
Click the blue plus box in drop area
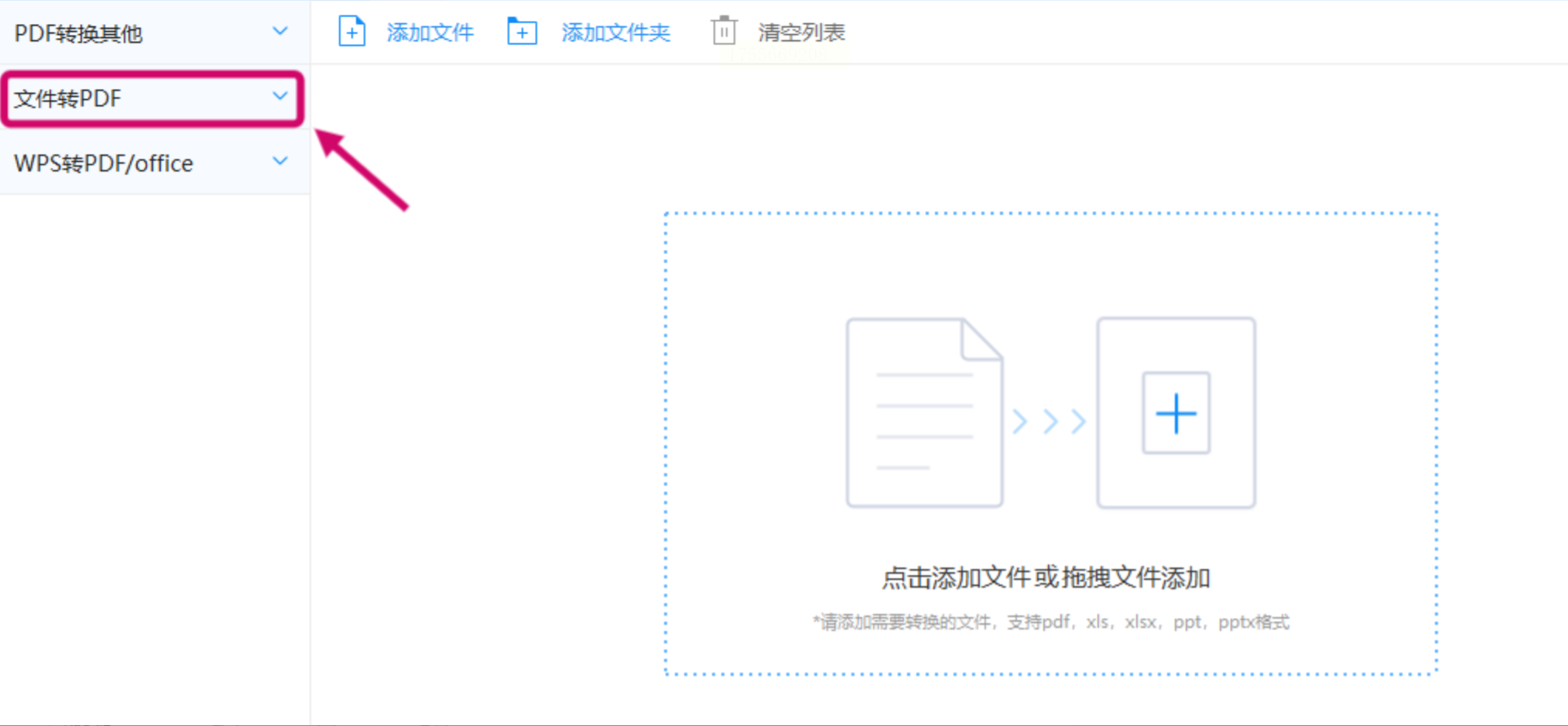tap(1176, 413)
